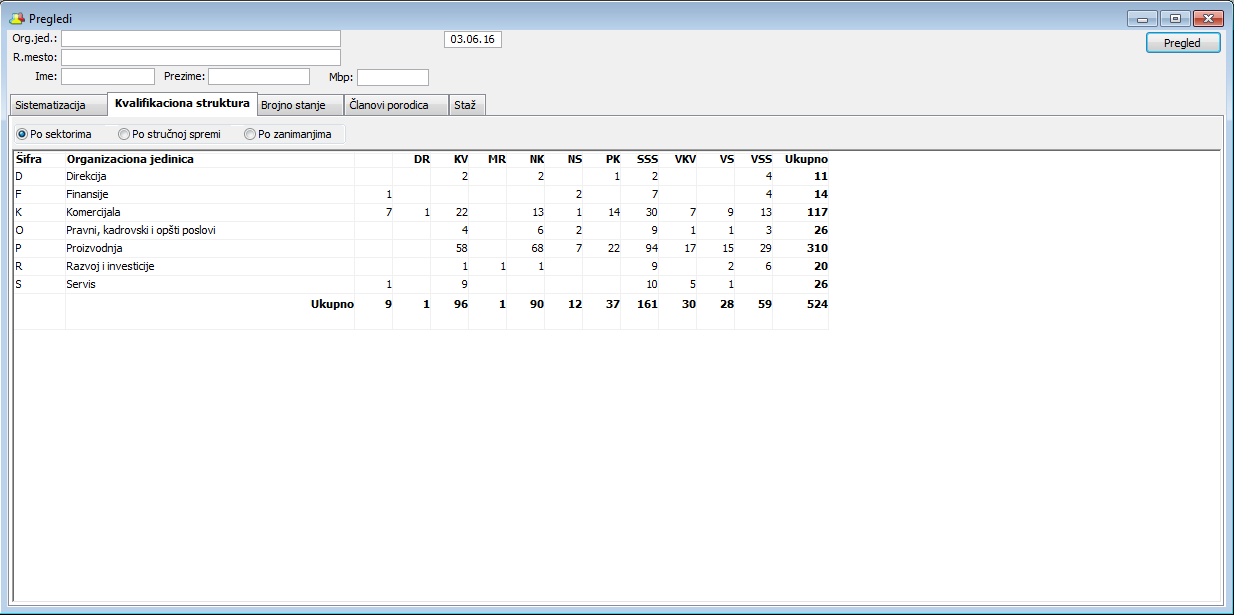Image resolution: width=1234 pixels, height=615 pixels.
Task: Select the 'Po stručnoj spremi' option
Action: click(124, 134)
